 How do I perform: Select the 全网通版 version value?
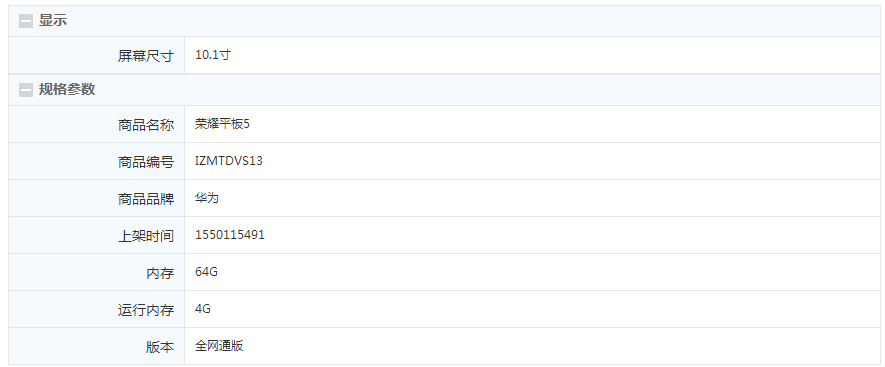pos(219,346)
